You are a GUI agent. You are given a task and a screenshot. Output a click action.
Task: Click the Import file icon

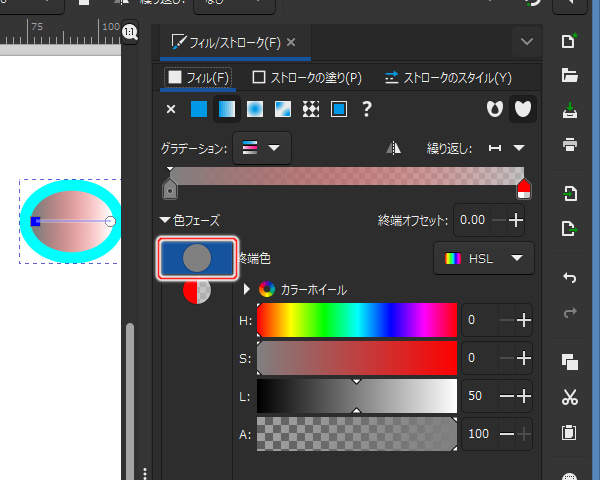(569, 193)
